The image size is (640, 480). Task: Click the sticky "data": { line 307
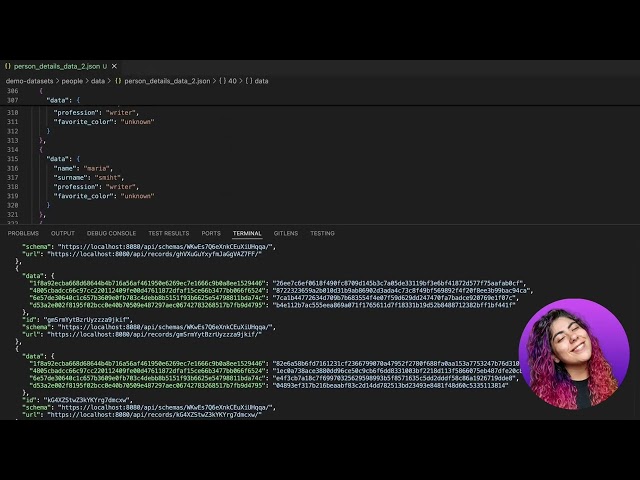click(x=63, y=100)
